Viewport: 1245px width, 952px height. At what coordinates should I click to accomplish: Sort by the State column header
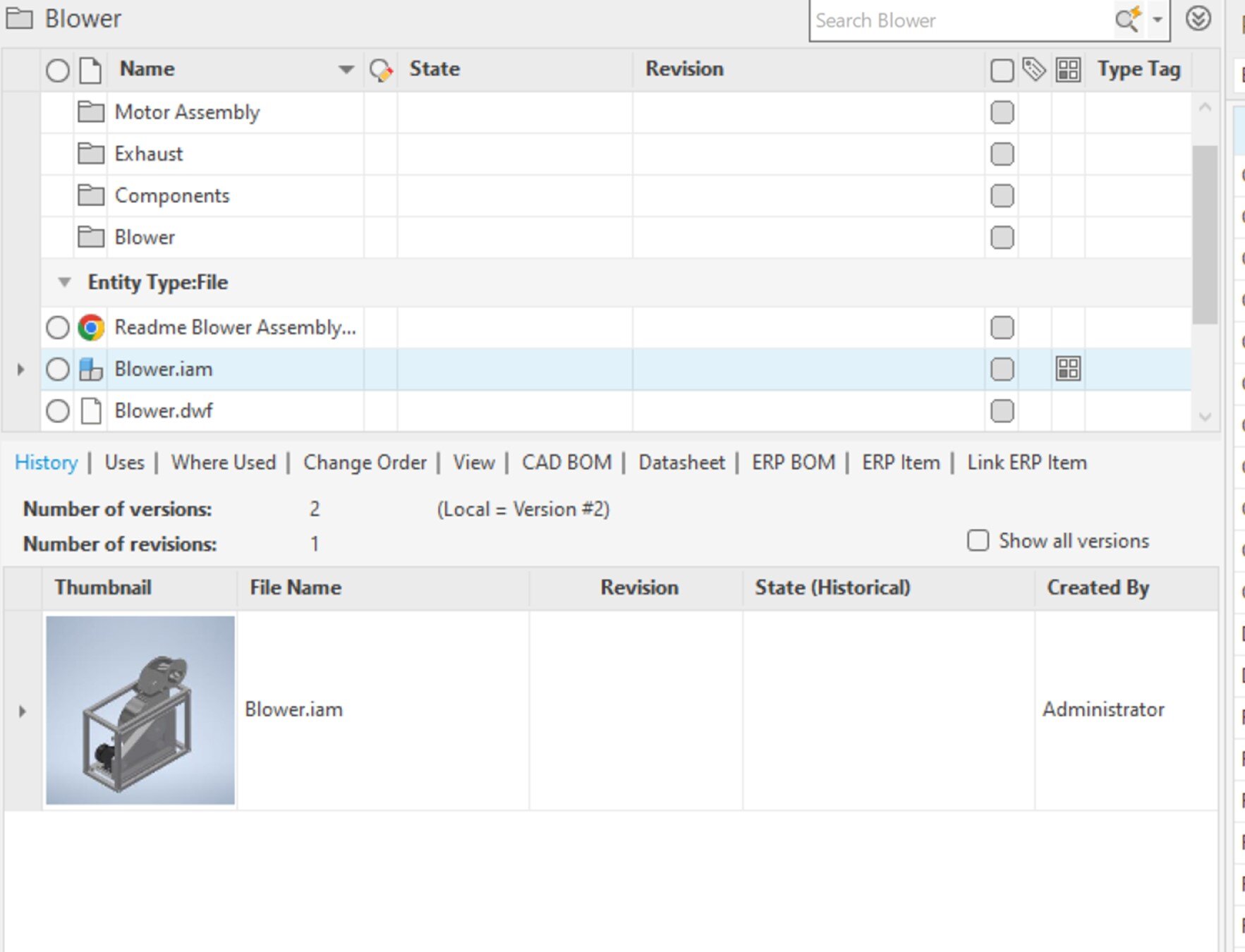(x=435, y=69)
